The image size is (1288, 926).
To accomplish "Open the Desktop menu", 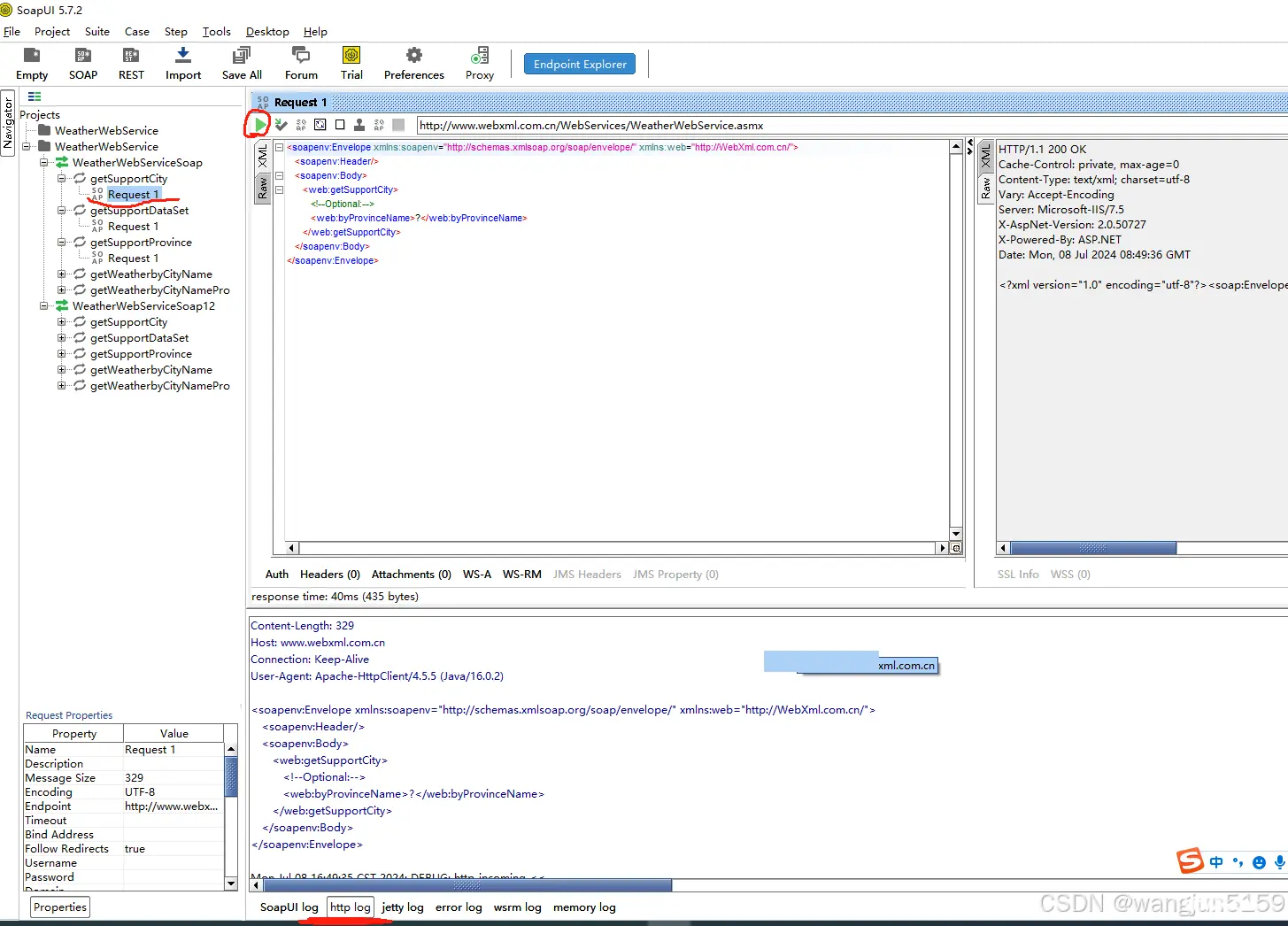I will 267,31.
